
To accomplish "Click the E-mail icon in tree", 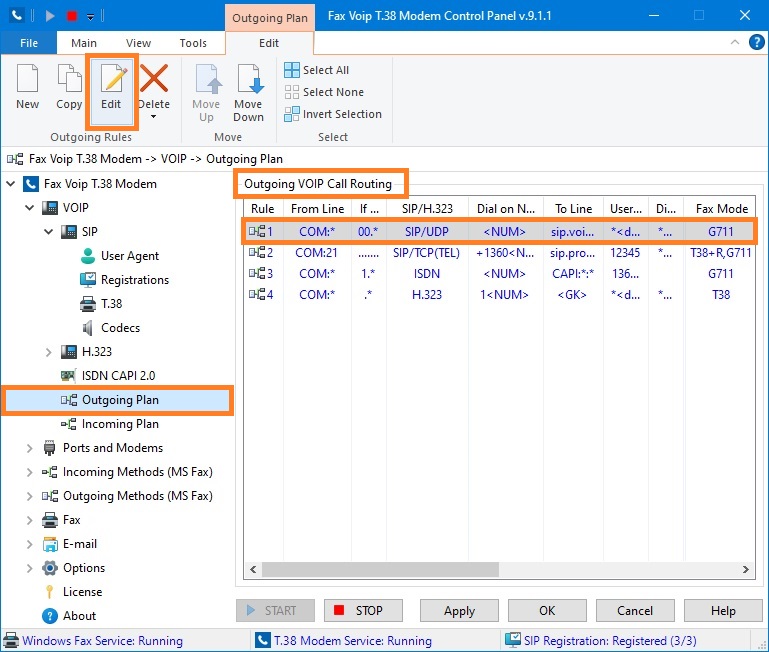I will pos(50,544).
